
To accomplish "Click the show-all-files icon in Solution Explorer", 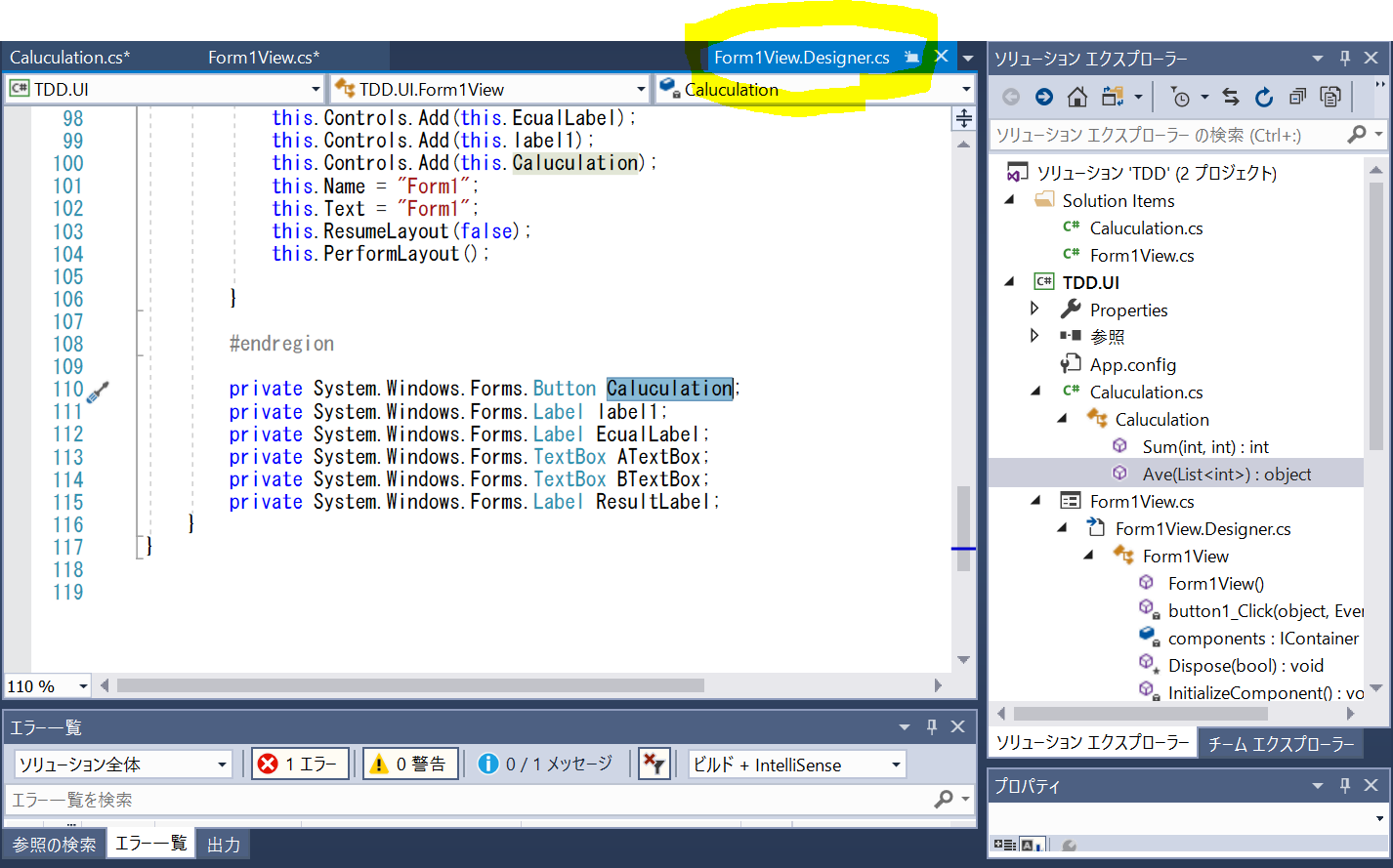I will click(x=1112, y=96).
